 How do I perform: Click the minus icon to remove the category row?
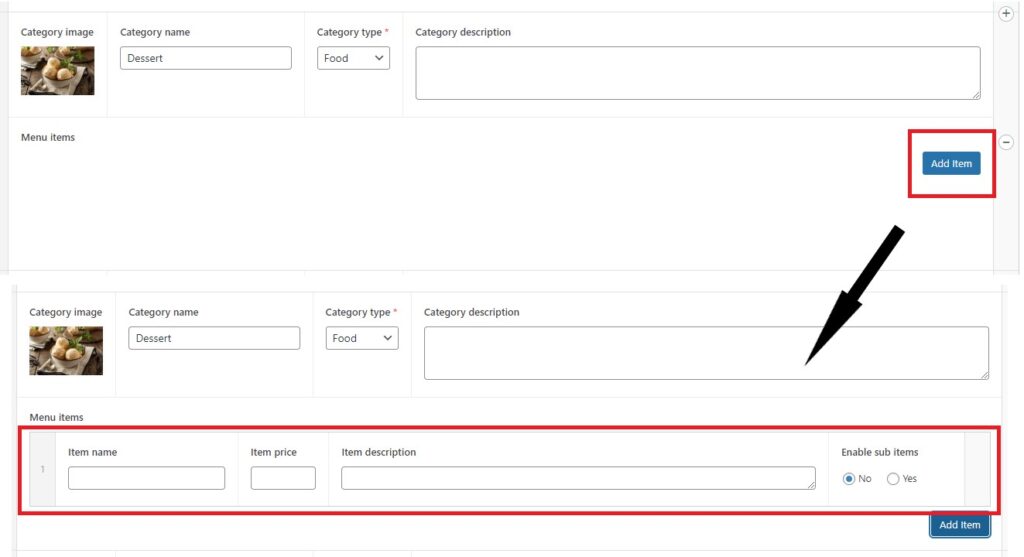(1007, 142)
